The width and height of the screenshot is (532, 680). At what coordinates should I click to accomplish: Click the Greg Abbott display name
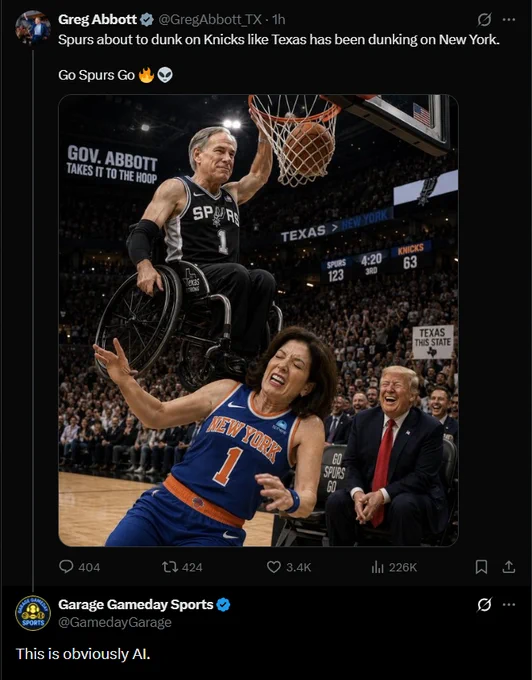(98, 20)
